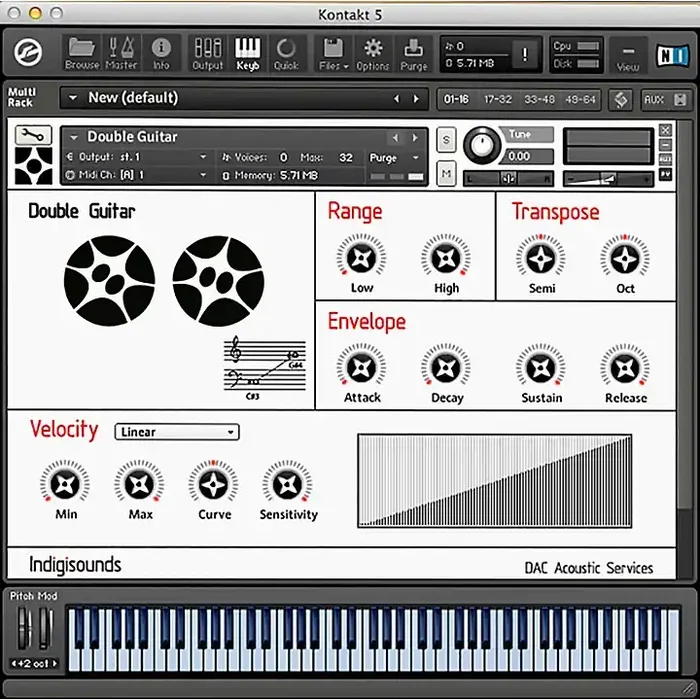The width and height of the screenshot is (700, 700).
Task: Click the velocity curve graph
Action: [495, 481]
